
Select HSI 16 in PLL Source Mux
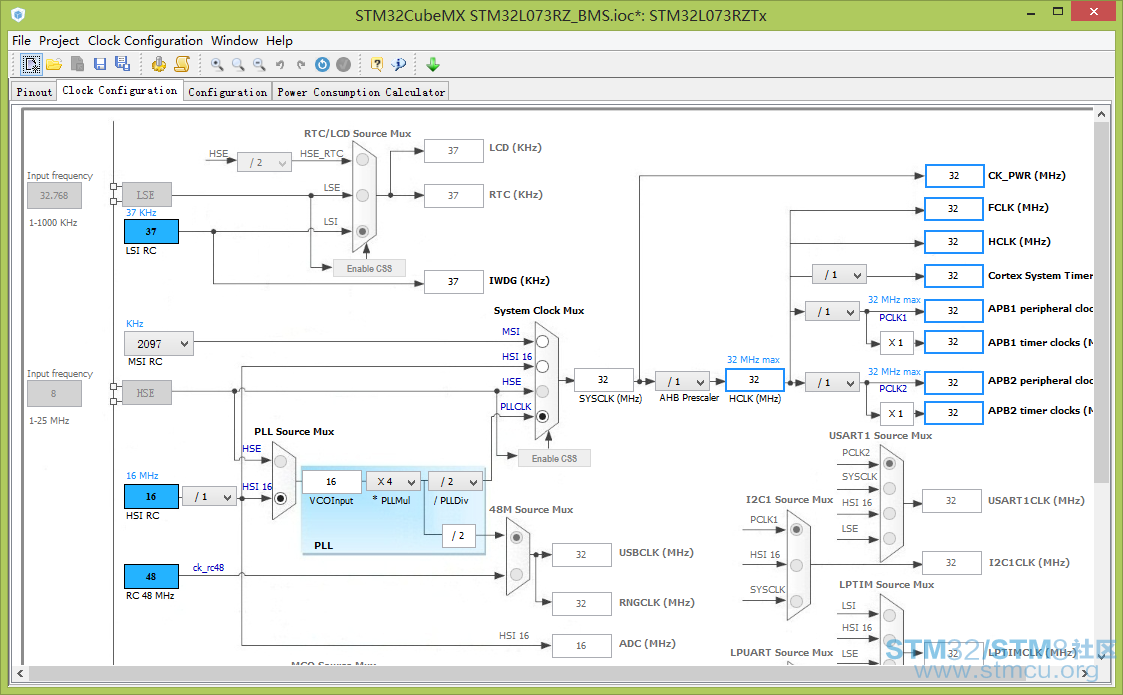pyautogui.click(x=281, y=498)
